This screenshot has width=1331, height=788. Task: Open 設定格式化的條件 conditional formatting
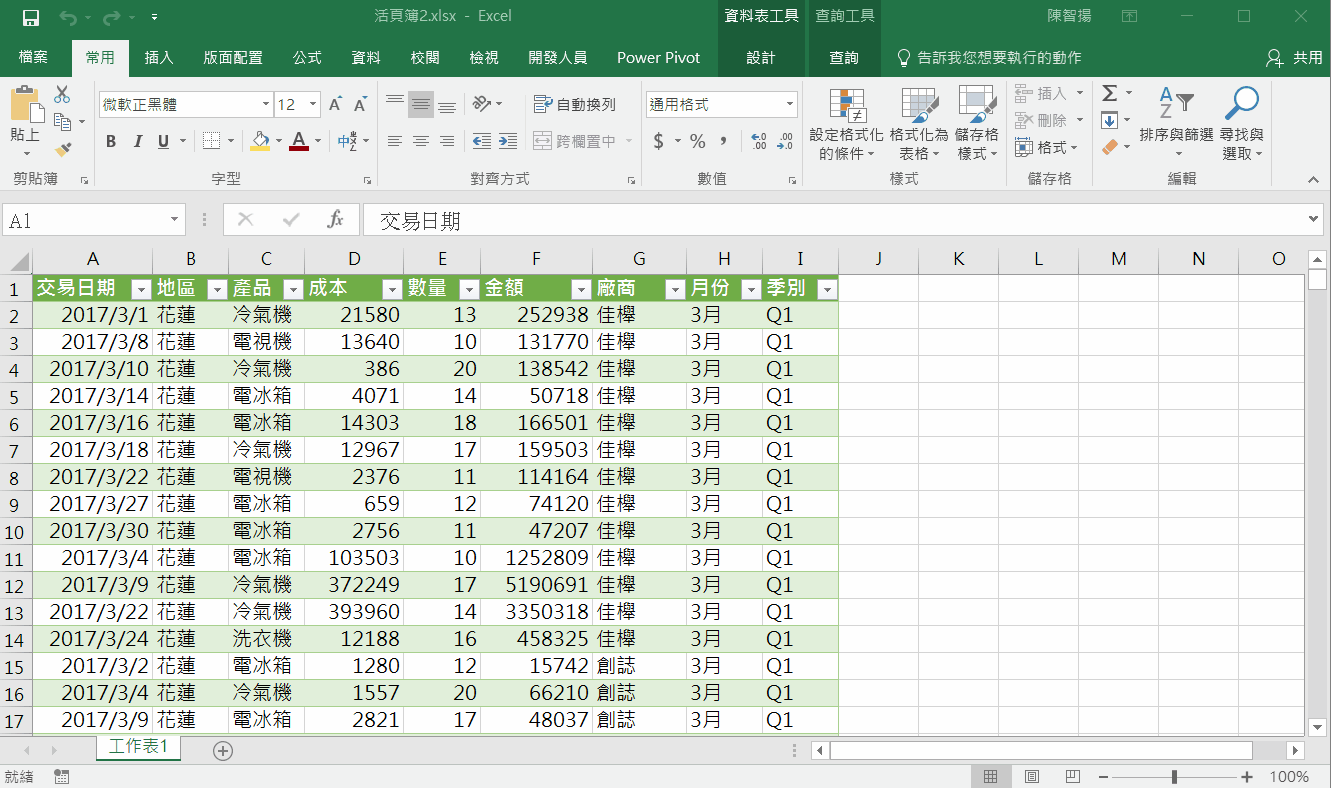click(x=846, y=124)
